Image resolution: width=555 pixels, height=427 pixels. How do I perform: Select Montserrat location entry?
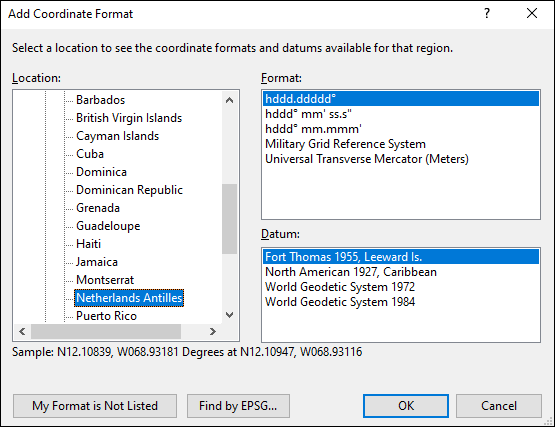[x=105, y=280]
